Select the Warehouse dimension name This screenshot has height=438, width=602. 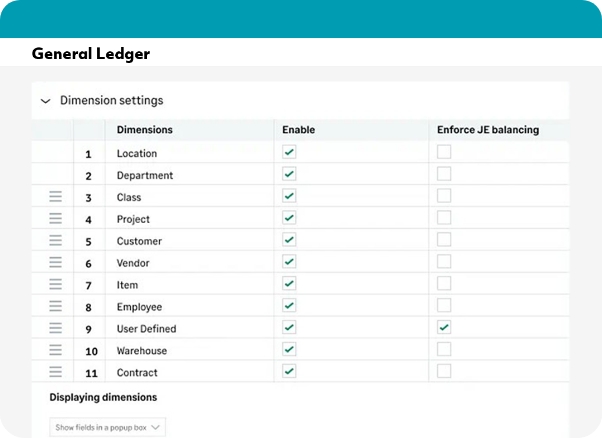(142, 351)
